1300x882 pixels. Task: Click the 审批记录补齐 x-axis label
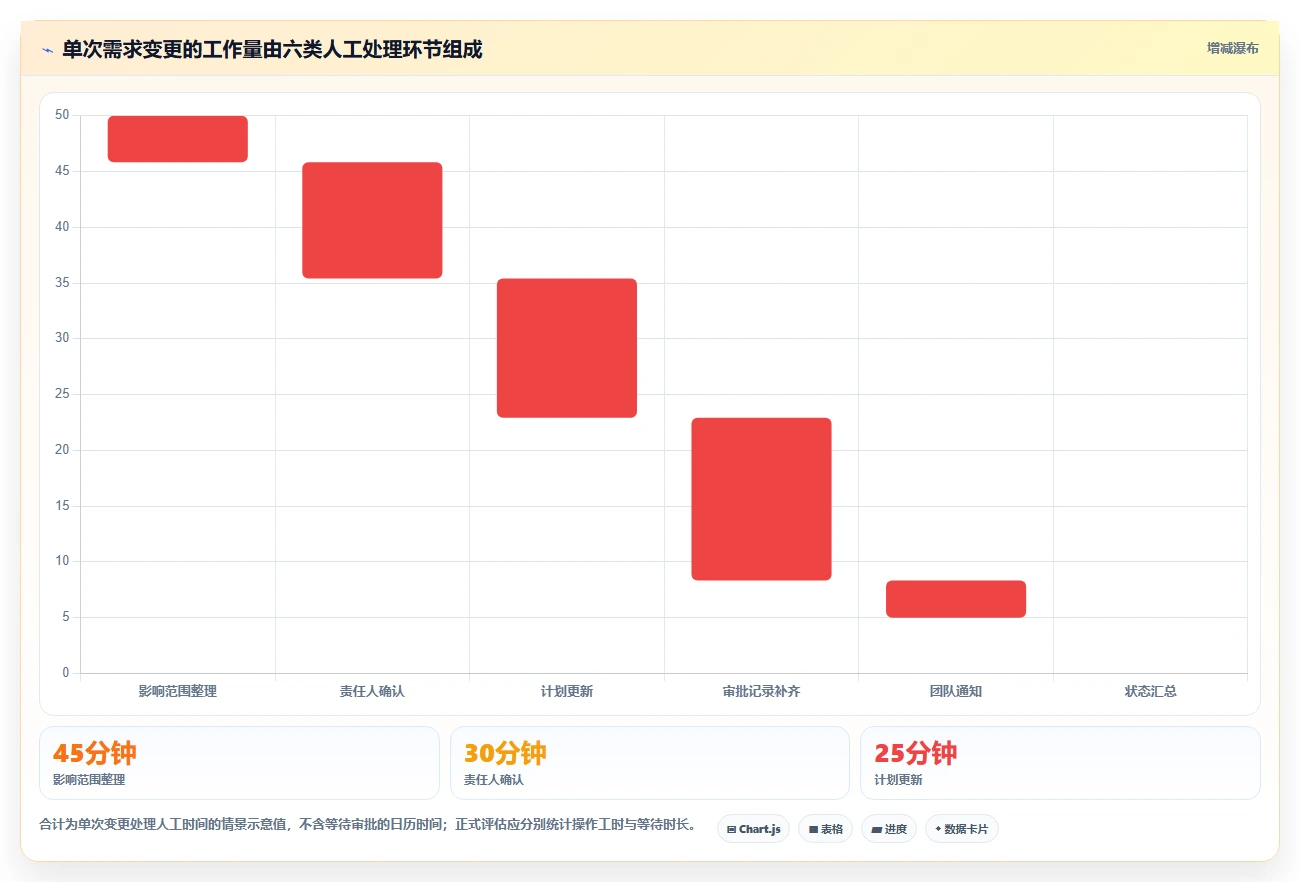pyautogui.click(x=761, y=691)
